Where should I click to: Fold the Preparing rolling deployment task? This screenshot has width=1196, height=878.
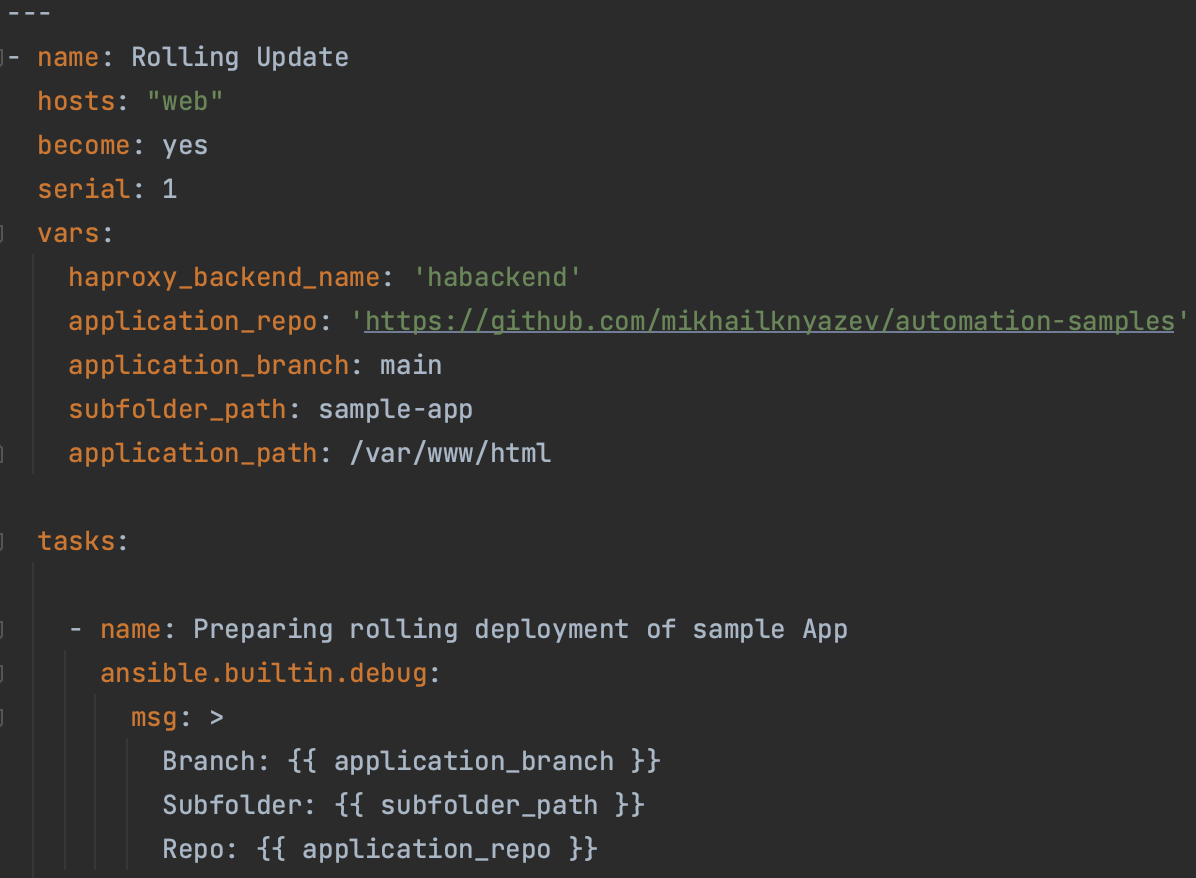pyautogui.click(x=3, y=630)
